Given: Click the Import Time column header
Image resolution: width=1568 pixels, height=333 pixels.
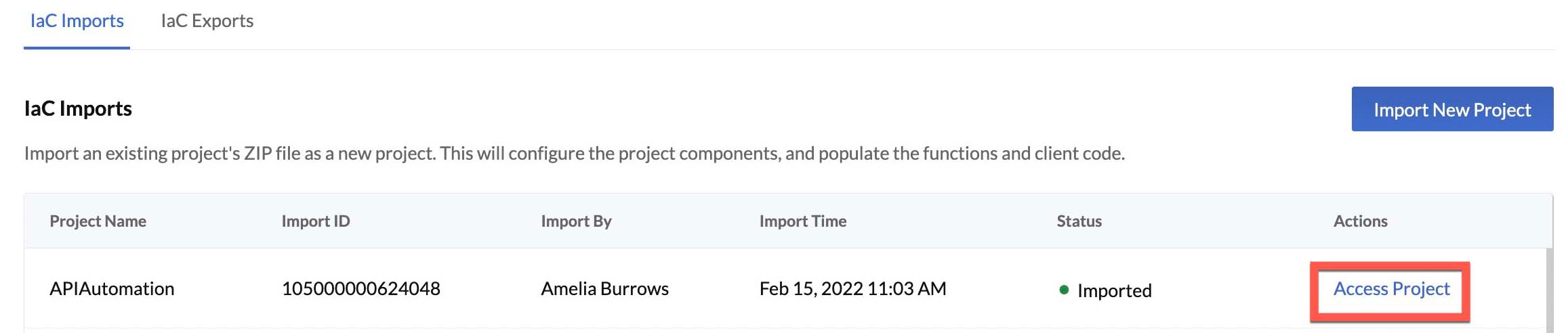Looking at the screenshot, I should coord(803,221).
